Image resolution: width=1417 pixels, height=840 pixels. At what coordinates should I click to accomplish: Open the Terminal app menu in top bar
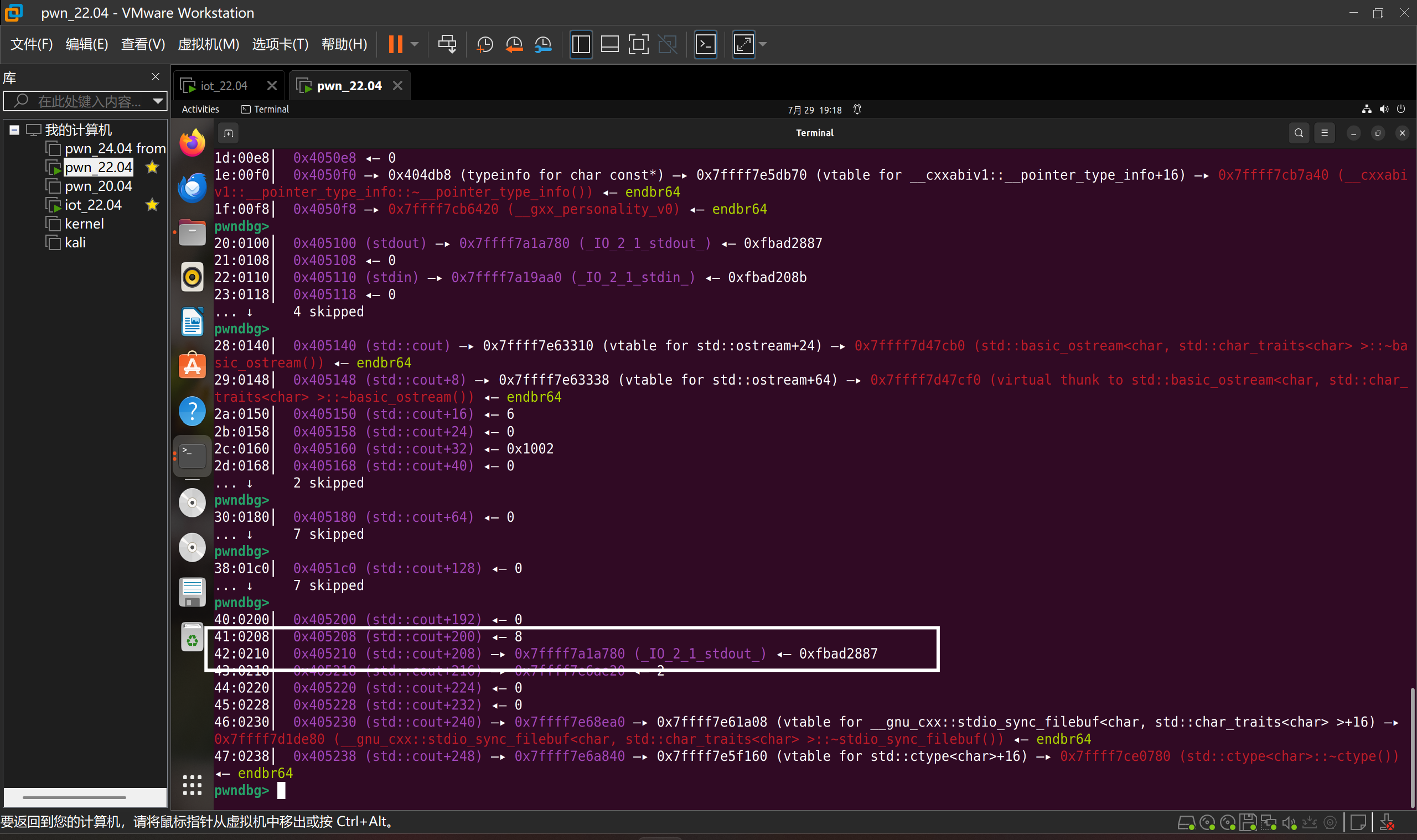coord(265,109)
